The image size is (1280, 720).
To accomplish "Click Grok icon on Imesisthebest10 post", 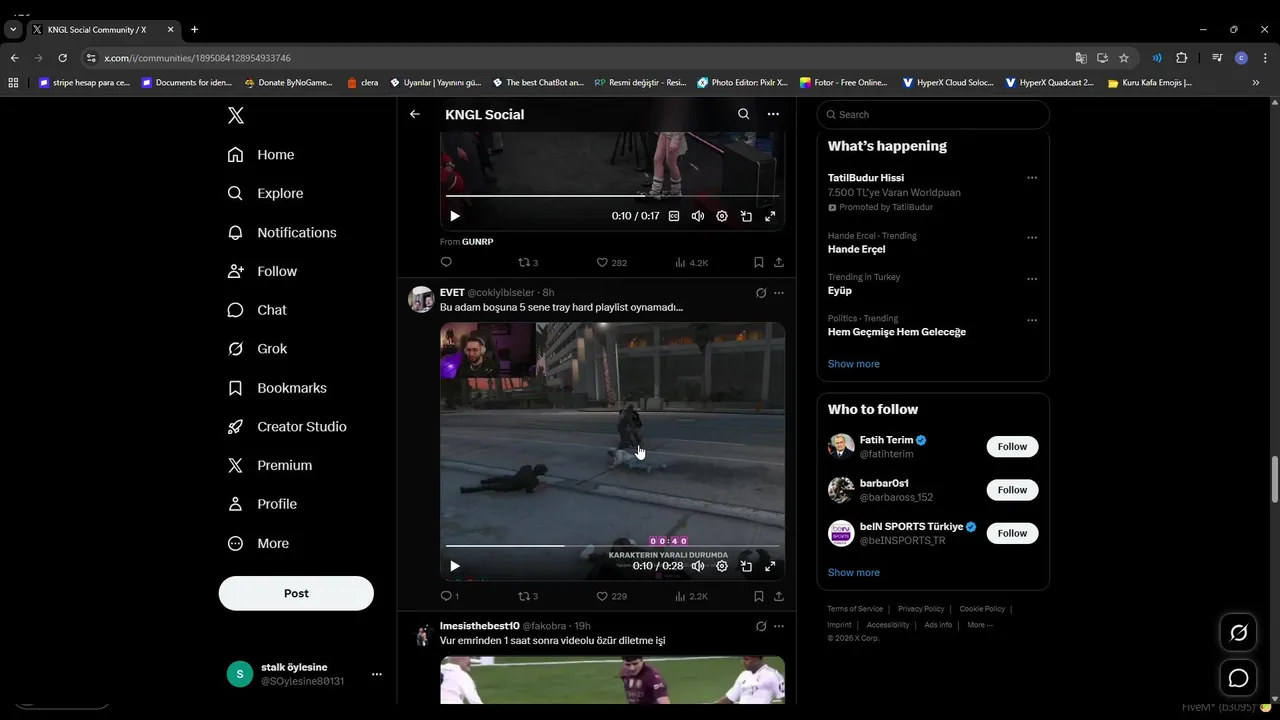I will [x=761, y=626].
